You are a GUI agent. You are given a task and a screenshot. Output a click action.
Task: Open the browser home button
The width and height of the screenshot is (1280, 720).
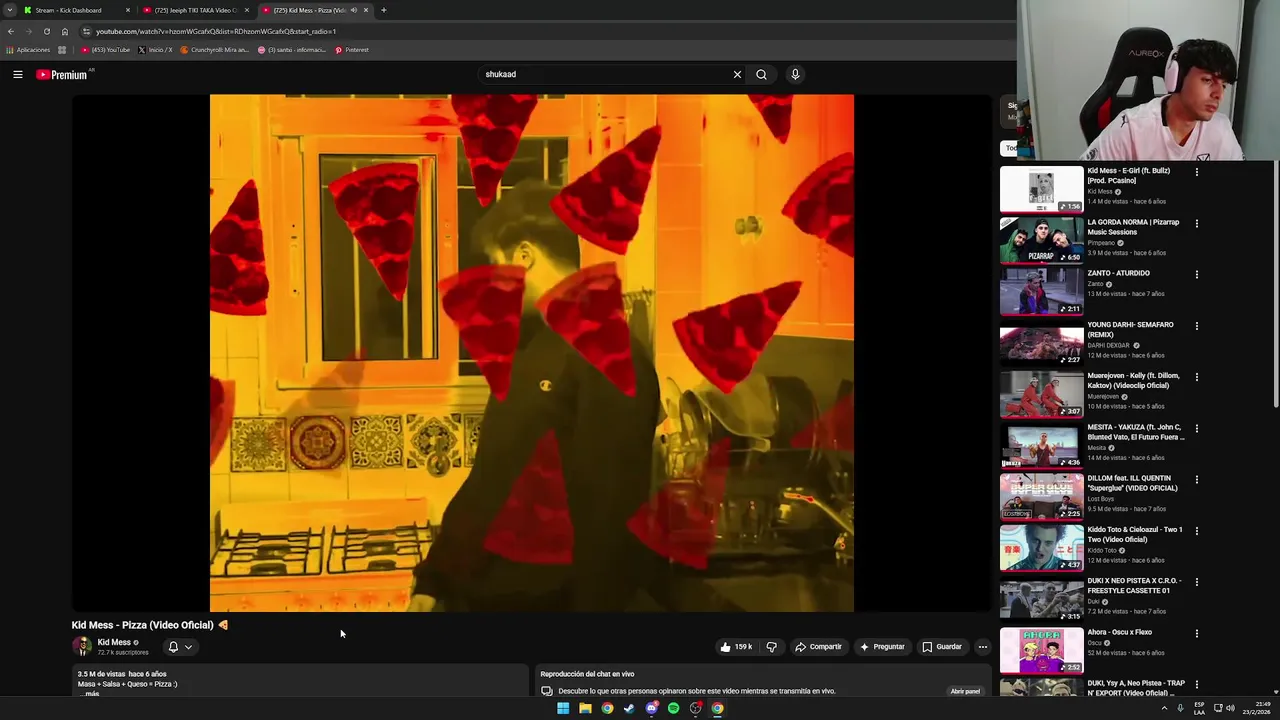click(65, 31)
